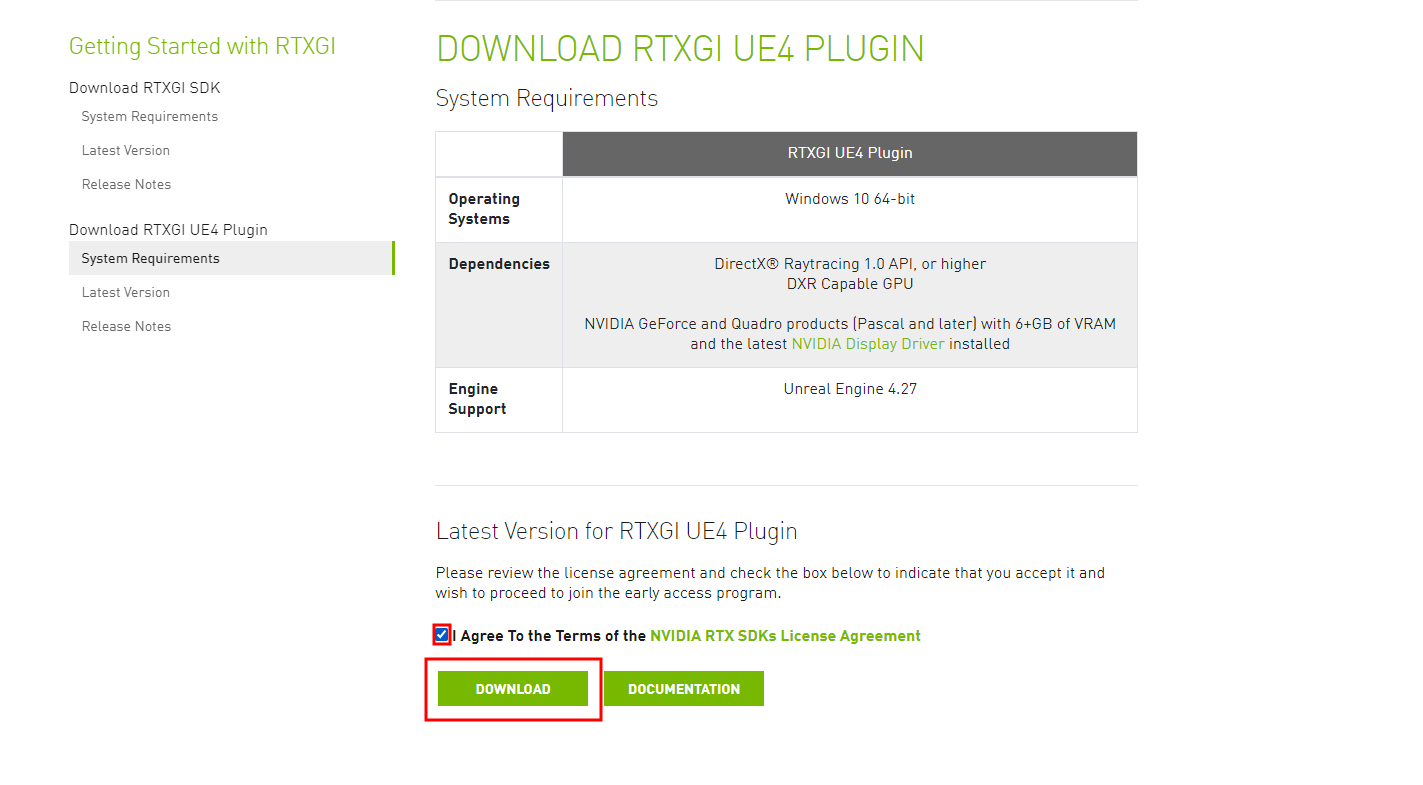Click the green DOWNLOAD button
The width and height of the screenshot is (1423, 785).
[513, 689]
